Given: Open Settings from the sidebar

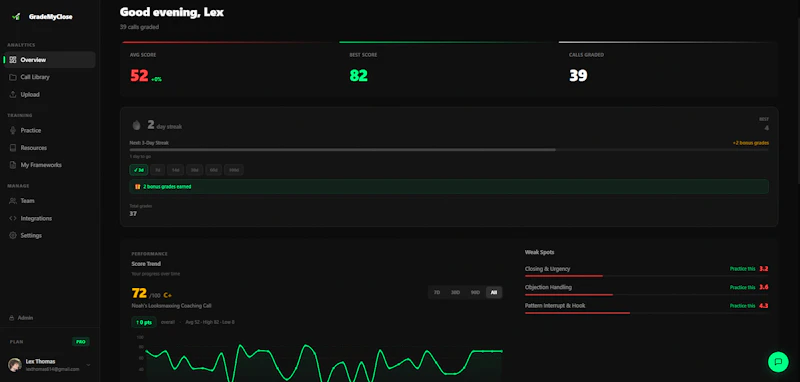Looking at the screenshot, I should [49, 235].
